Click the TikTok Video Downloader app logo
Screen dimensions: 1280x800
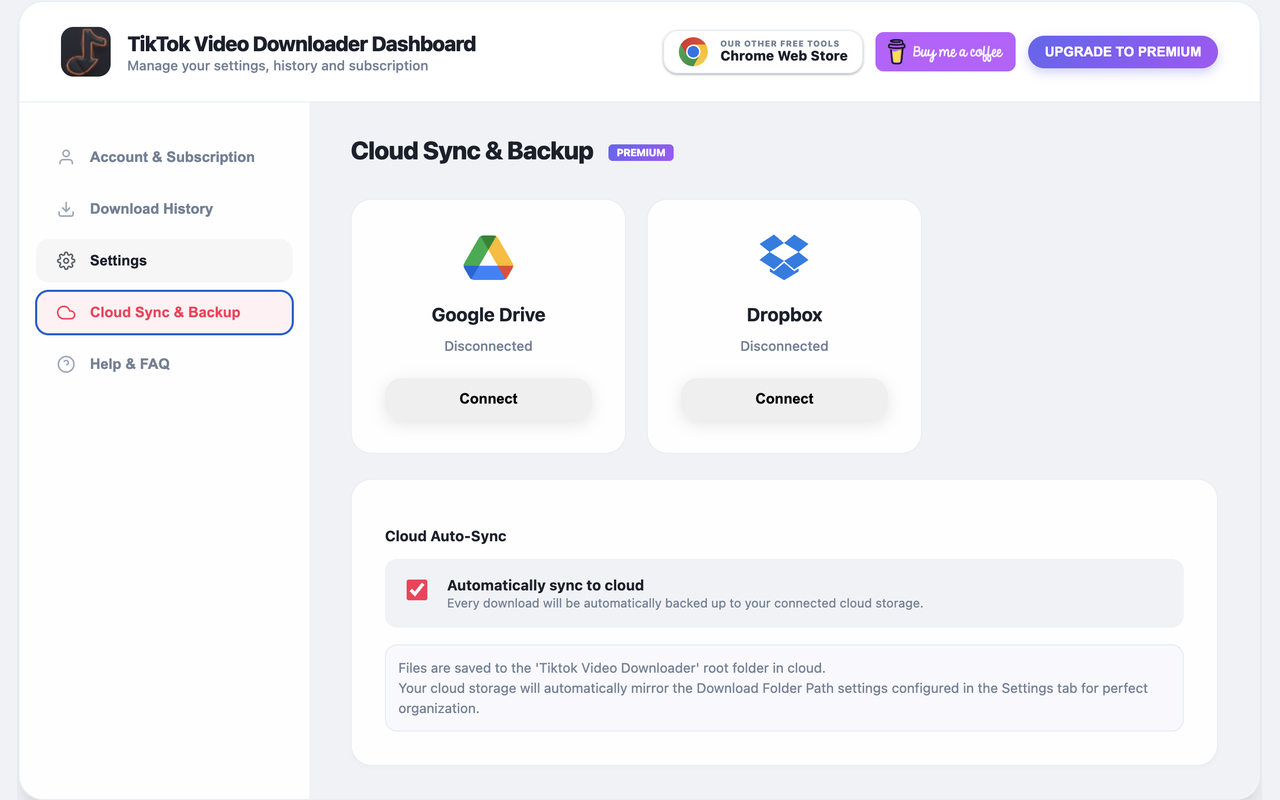[x=85, y=52]
